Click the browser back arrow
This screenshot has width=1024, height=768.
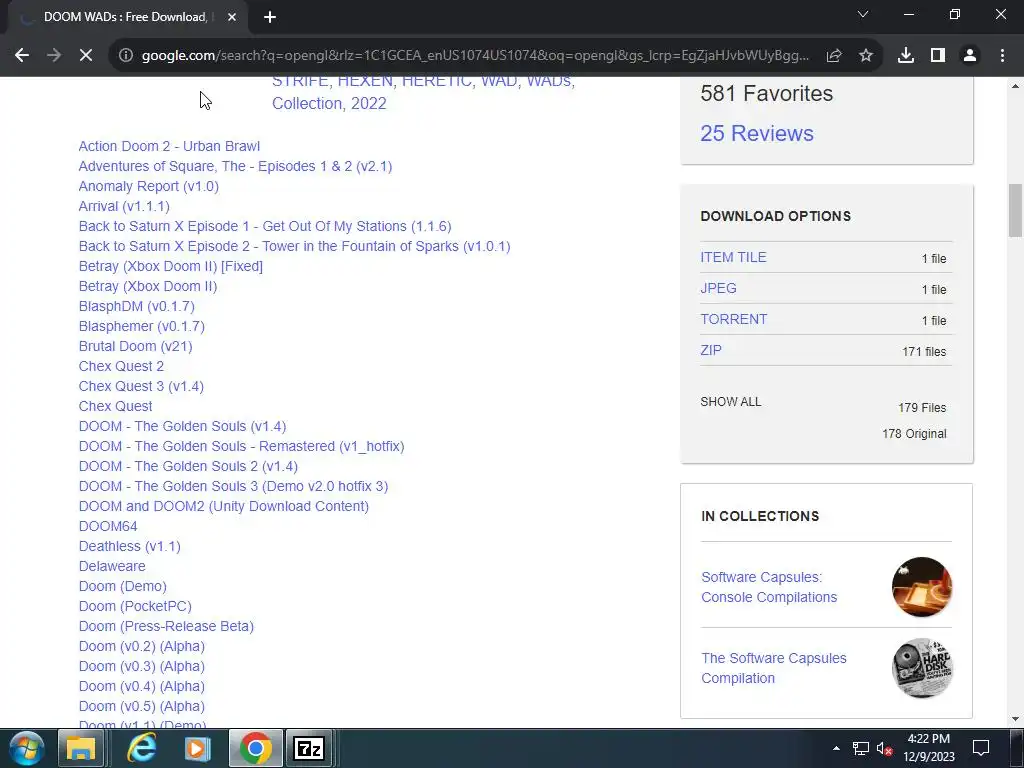[22, 56]
